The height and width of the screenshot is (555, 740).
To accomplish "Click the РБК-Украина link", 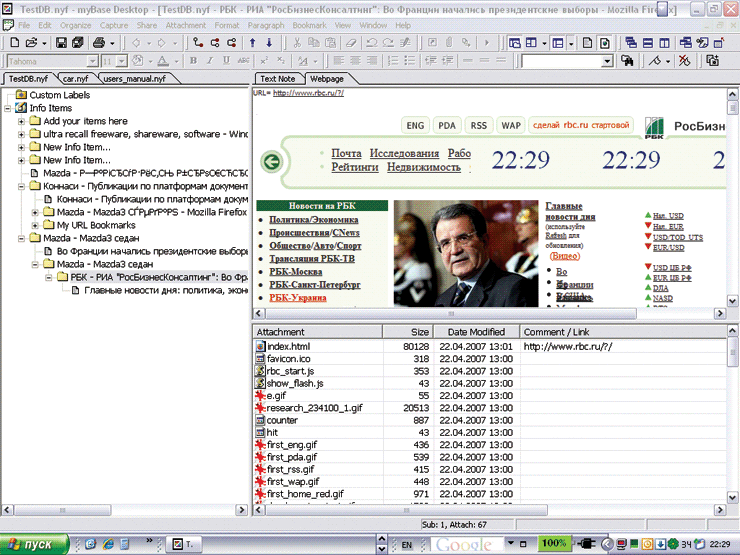I will tap(298, 298).
